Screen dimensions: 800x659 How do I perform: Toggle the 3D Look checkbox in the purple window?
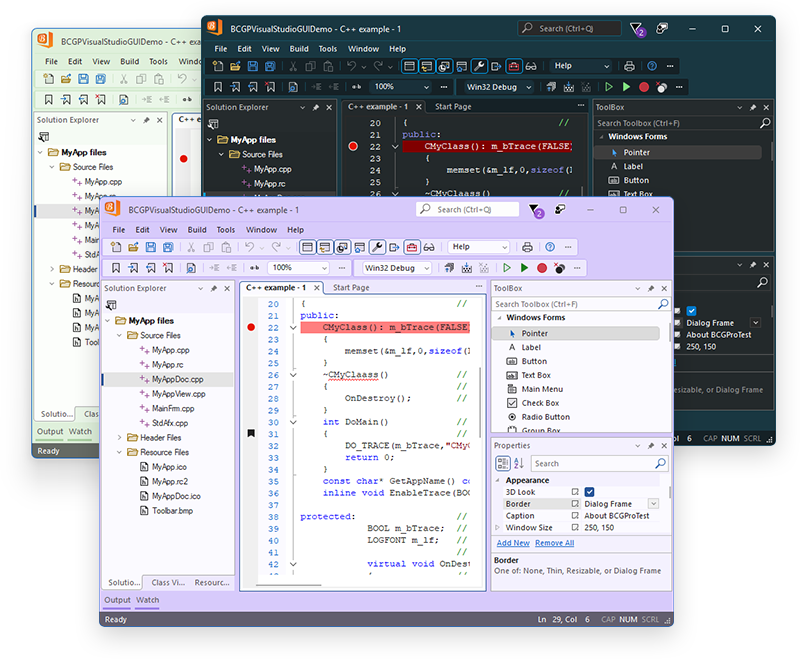(590, 492)
